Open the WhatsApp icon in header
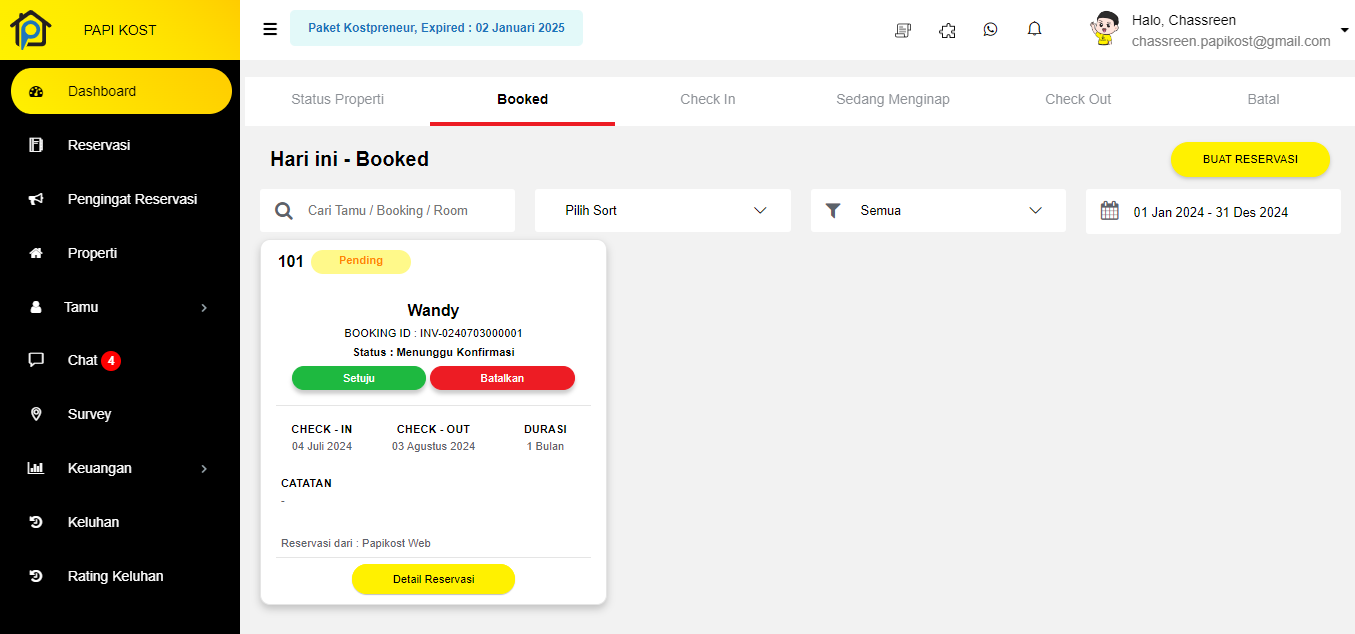Image resolution: width=1355 pixels, height=634 pixels. [x=990, y=30]
